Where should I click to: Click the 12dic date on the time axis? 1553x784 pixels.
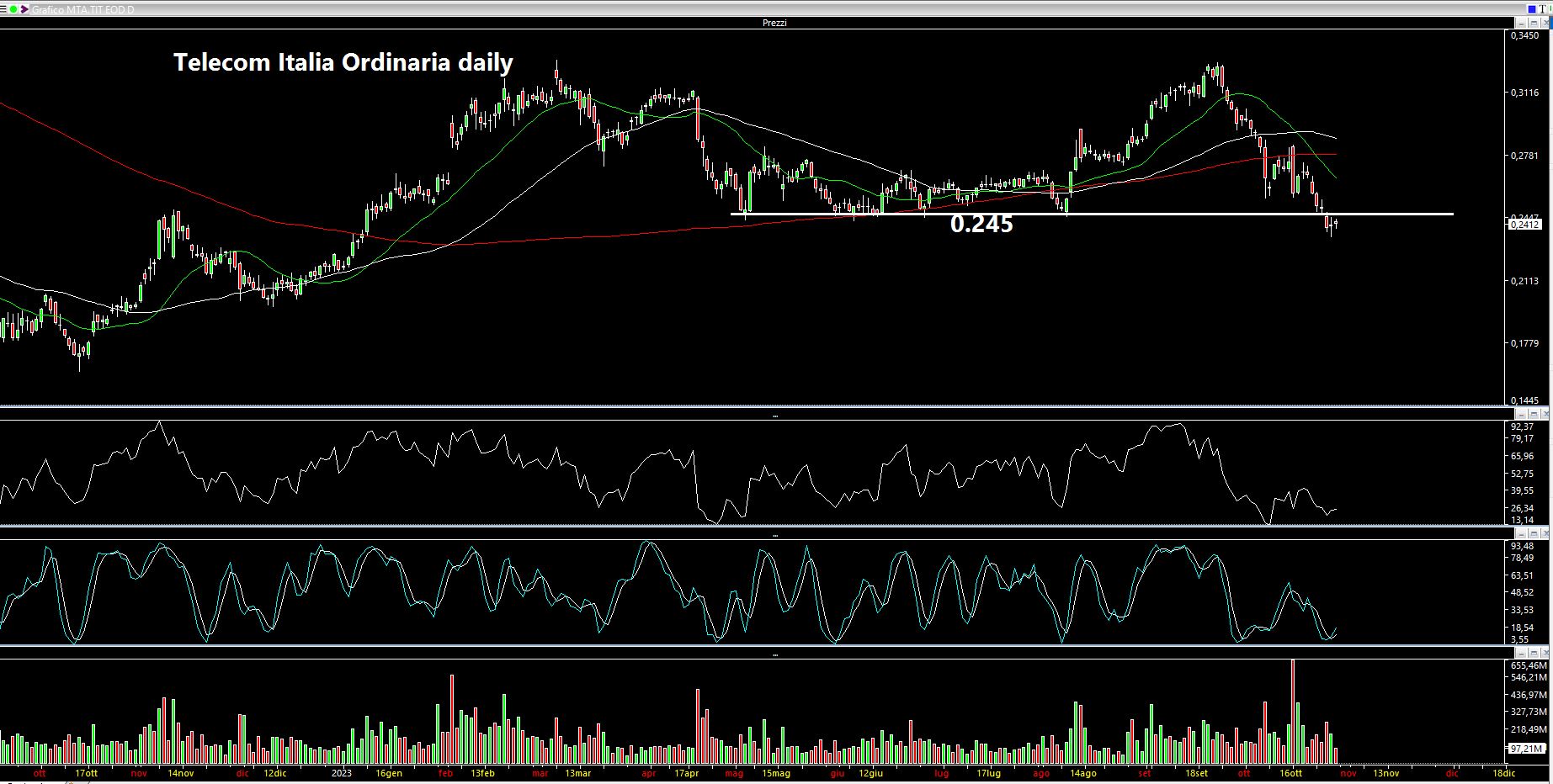click(274, 773)
